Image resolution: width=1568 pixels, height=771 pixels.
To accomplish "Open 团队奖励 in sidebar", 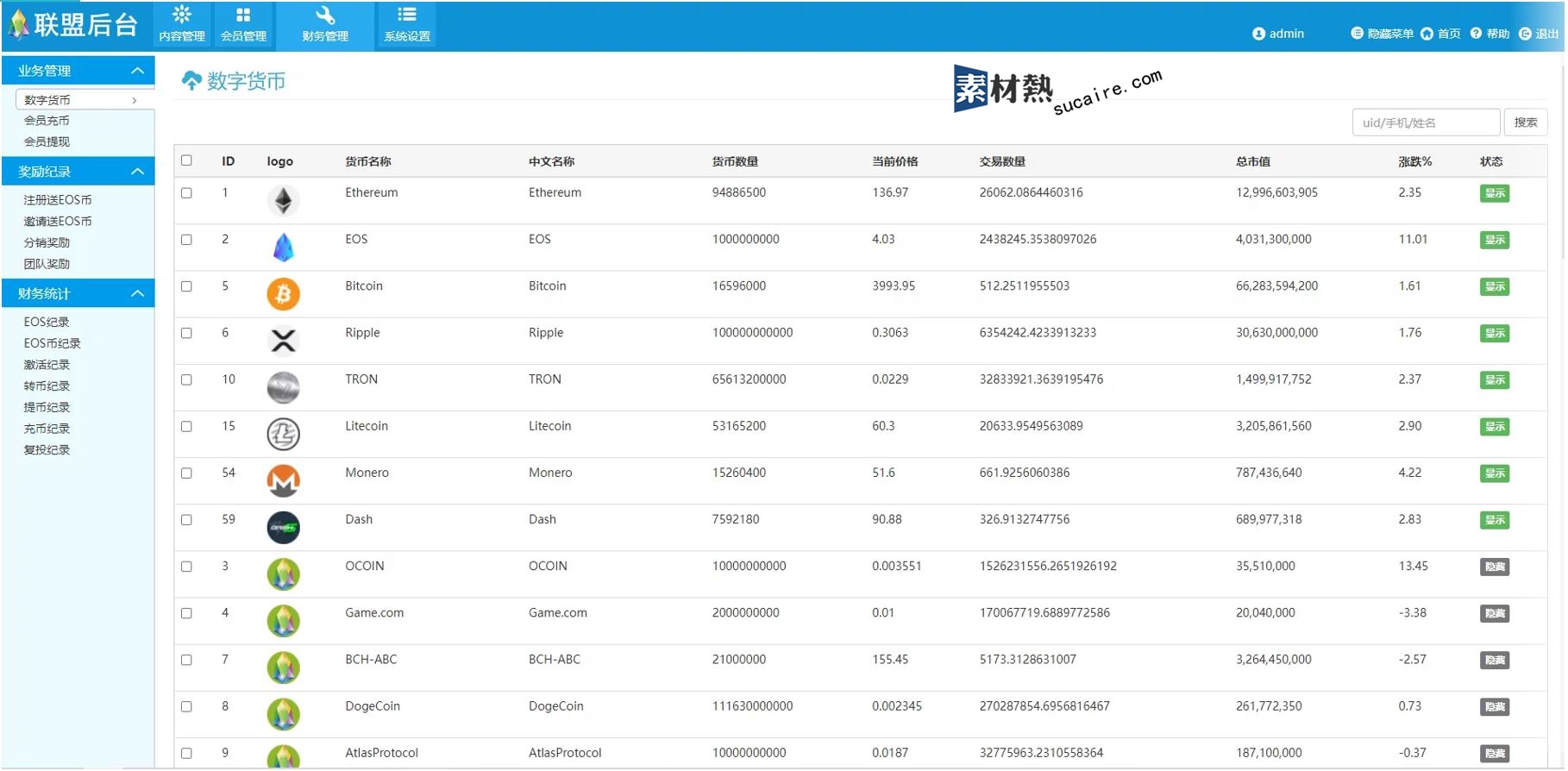I will [47, 265].
